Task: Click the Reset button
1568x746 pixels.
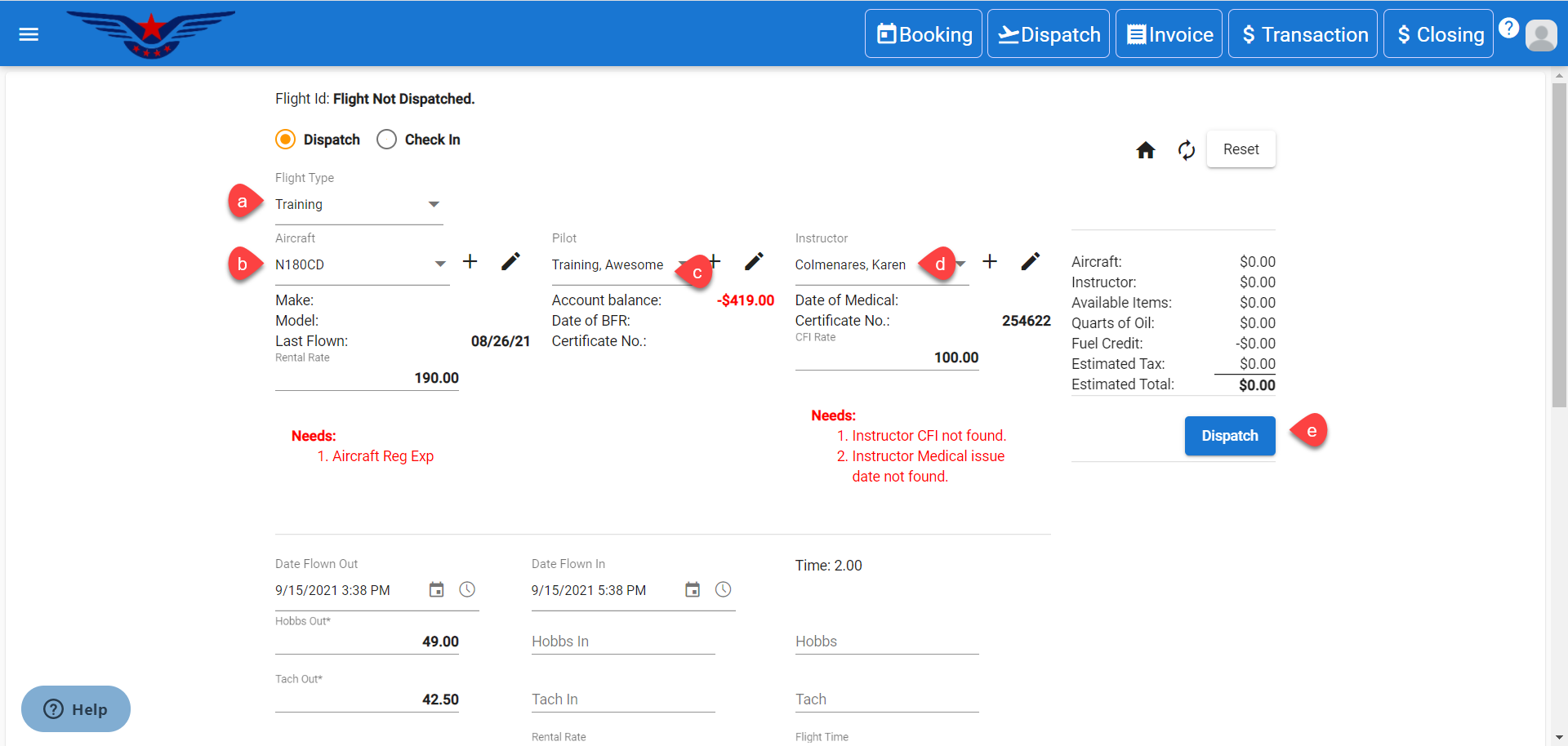Action: coord(1241,149)
